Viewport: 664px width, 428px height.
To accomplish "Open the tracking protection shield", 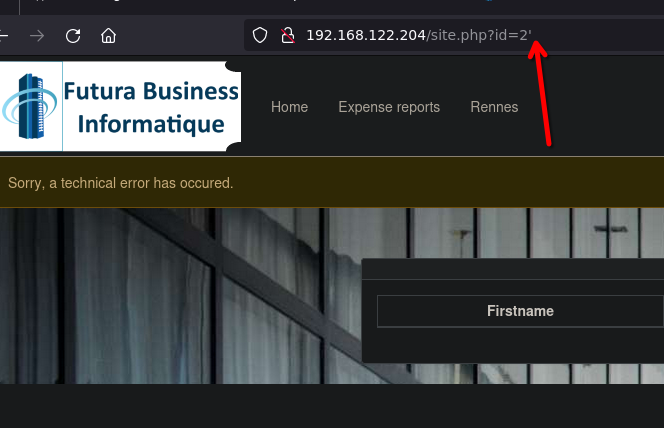I will coord(260,36).
